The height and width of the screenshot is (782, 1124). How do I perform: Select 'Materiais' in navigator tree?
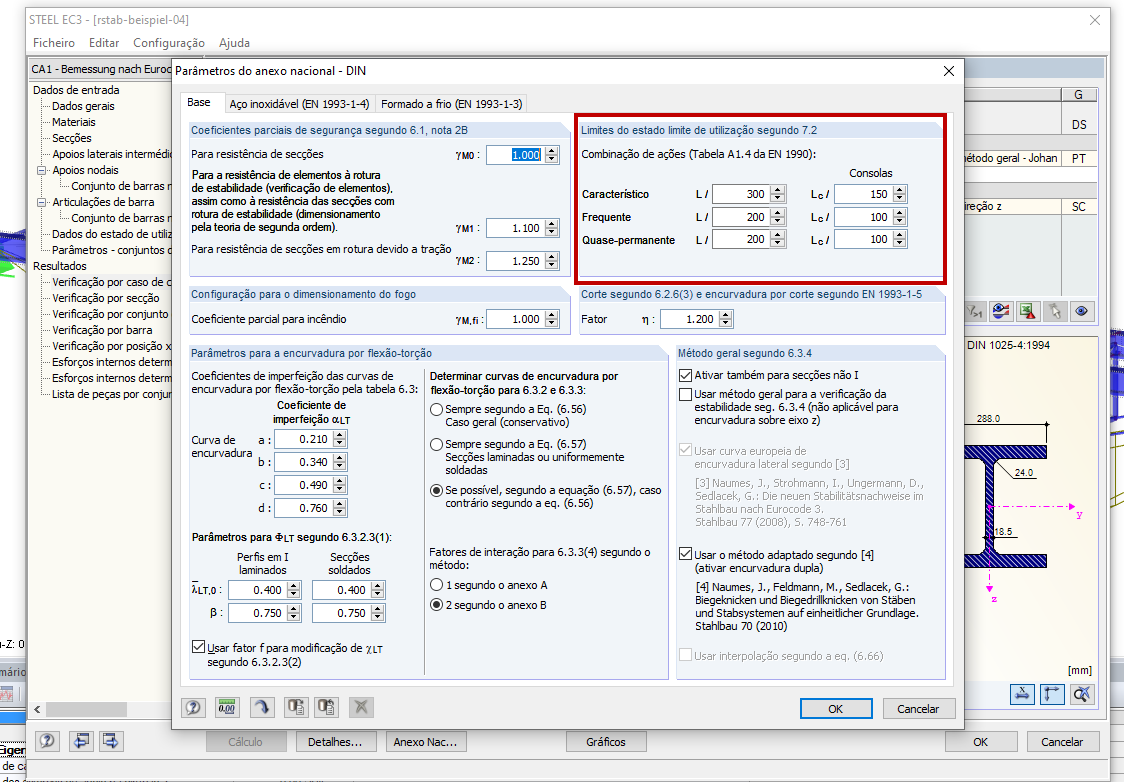coord(74,122)
